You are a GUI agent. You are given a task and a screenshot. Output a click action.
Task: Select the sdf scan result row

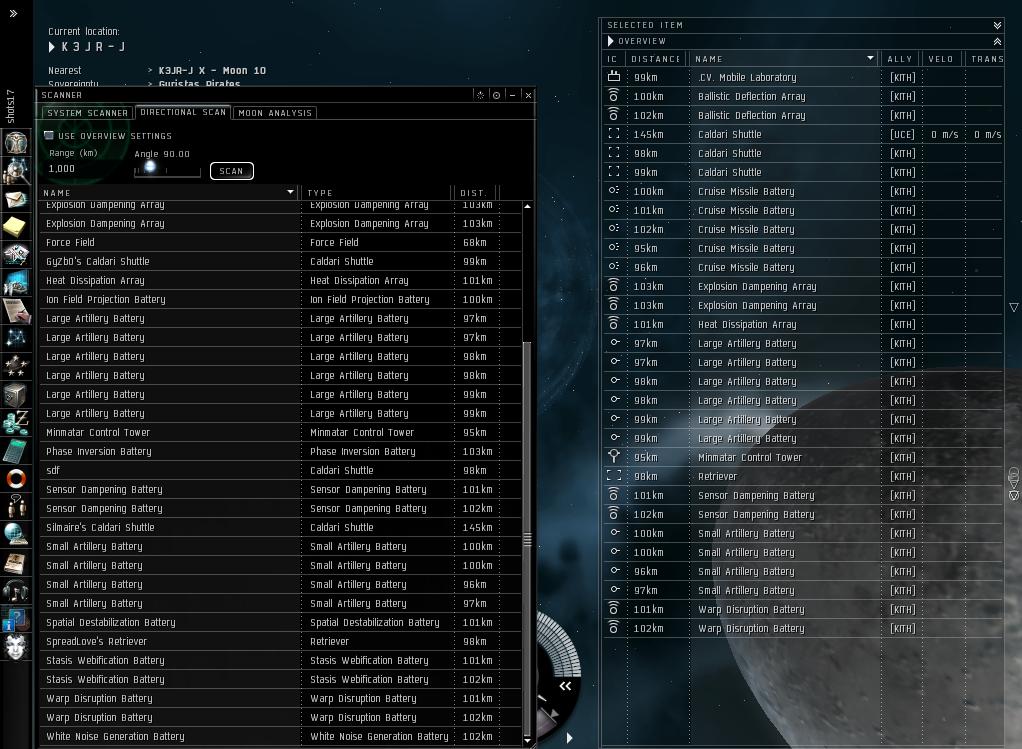tap(281, 471)
